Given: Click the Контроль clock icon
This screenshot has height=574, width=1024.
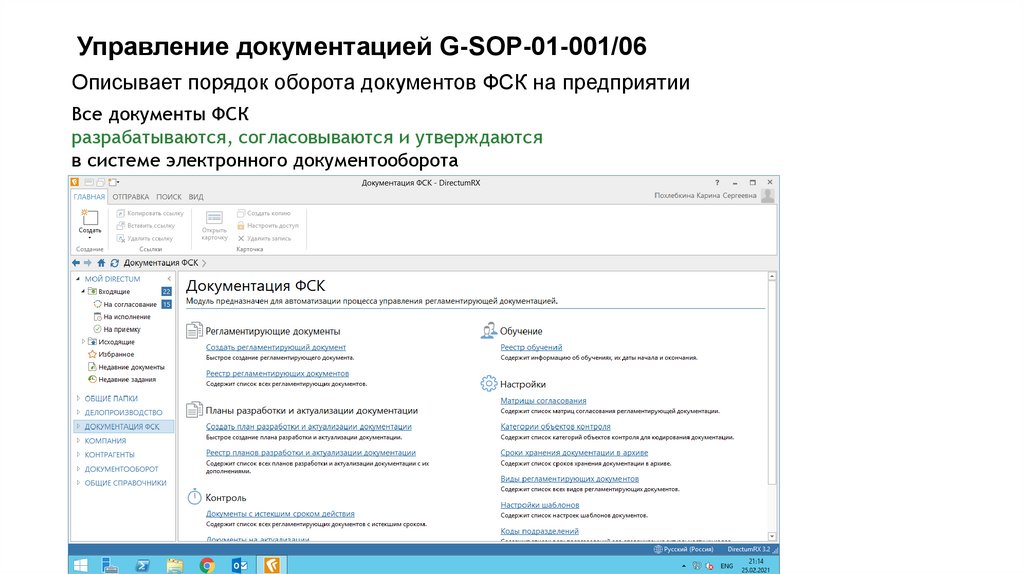Looking at the screenshot, I should 194,497.
